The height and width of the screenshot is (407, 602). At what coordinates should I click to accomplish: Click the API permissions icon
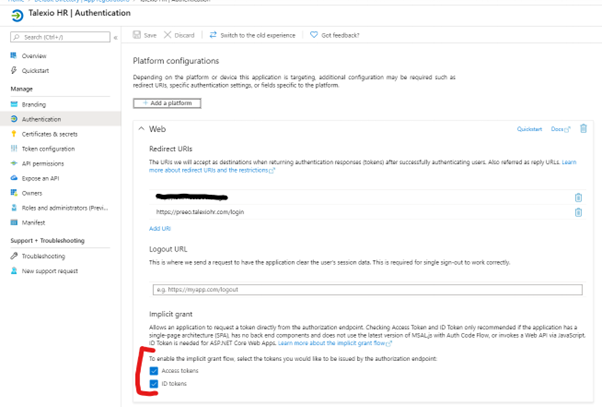[14, 163]
